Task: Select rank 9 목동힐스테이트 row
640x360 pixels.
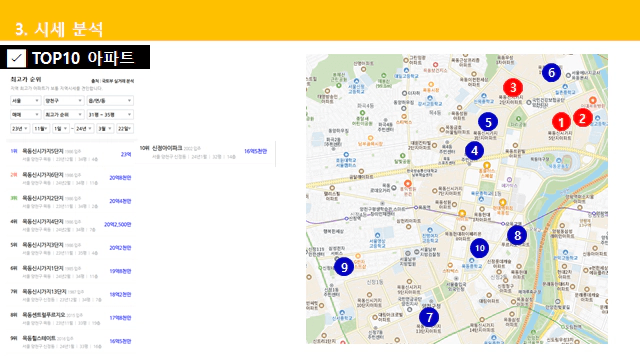Action: [71, 341]
